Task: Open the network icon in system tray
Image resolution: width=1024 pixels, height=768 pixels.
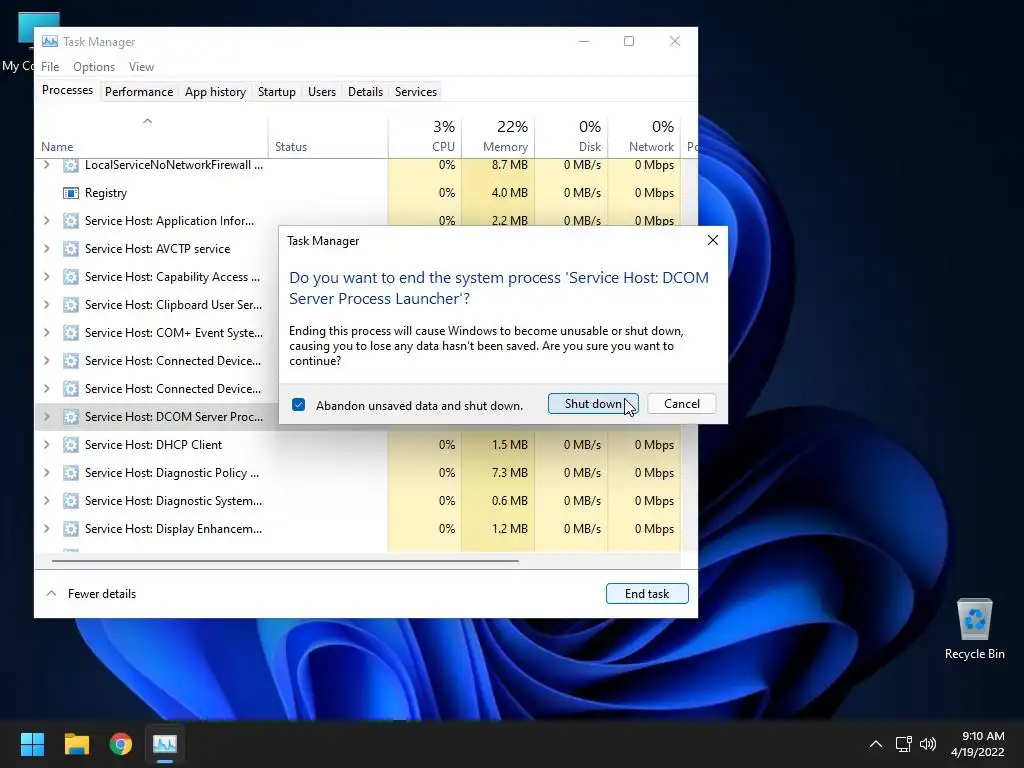Action: tap(903, 744)
